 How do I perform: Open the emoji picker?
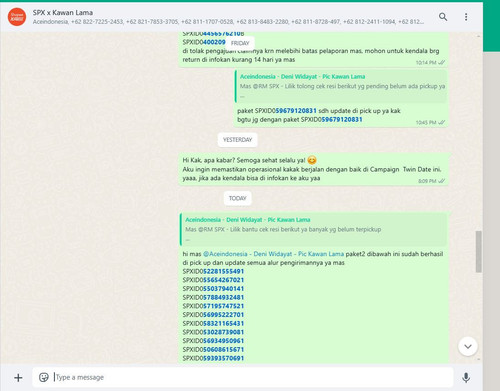coord(44,377)
